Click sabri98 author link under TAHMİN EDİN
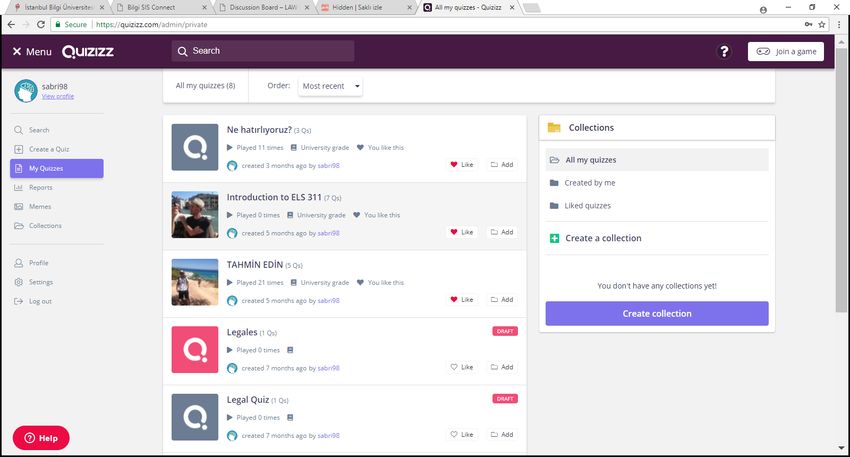 (329, 301)
